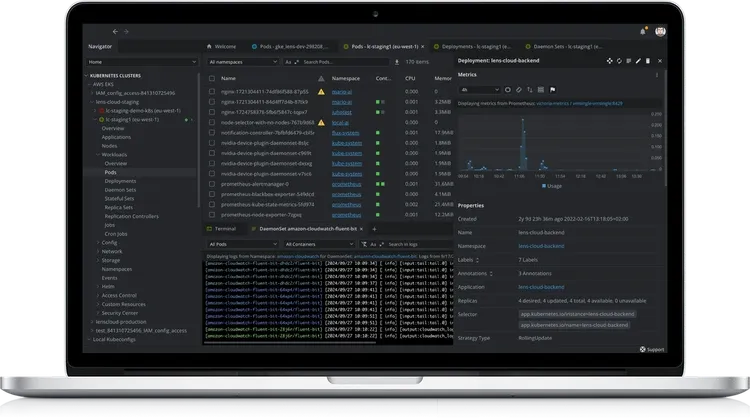Switch to Pods - gke_lens-dev tab
Viewport: 750px width, 418px height.
point(290,46)
